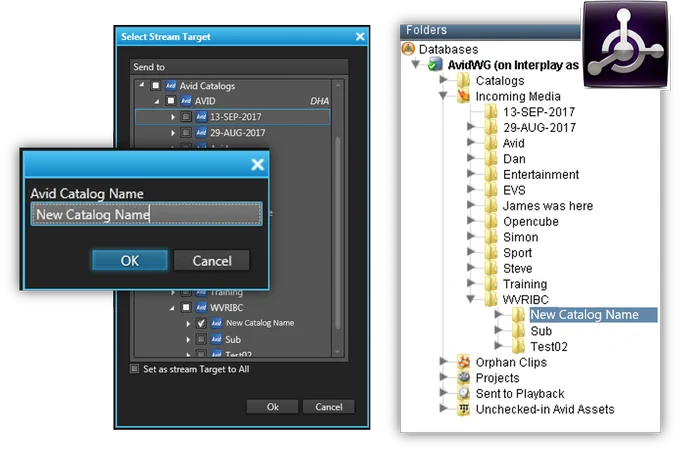Click the folder icon beside James was here
680x452 pixels.
pos(490,205)
